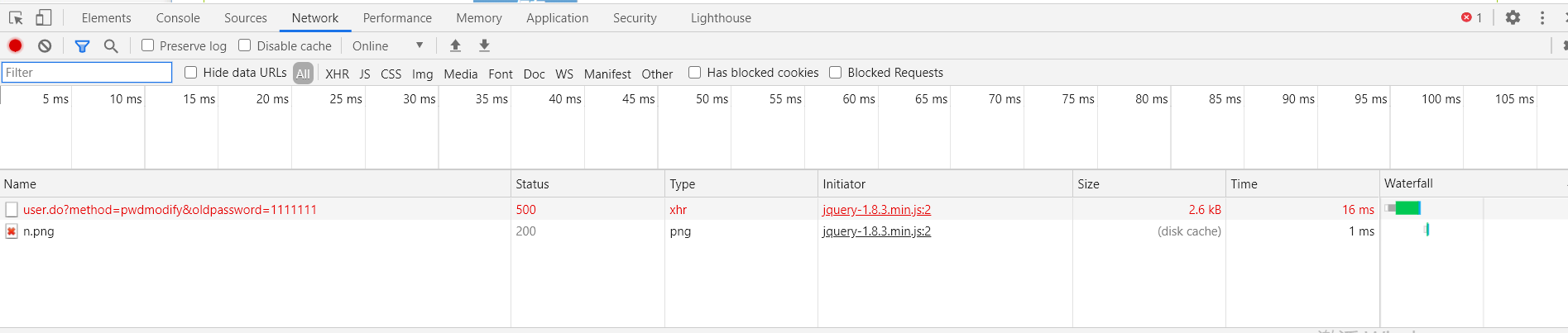Toggle the device toolbar icon
Viewport: 1568px width, 333px height.
click(x=44, y=17)
